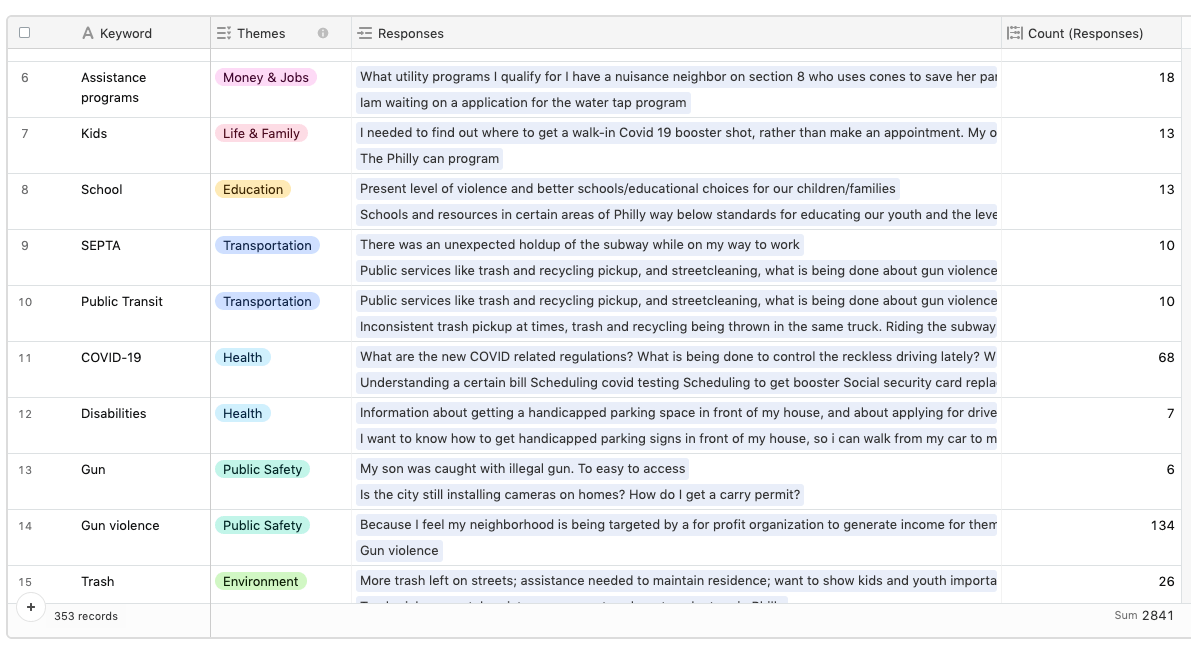Open 'Understanding a certain bill' response
Screen dimensions: 1191x651
tap(676, 383)
